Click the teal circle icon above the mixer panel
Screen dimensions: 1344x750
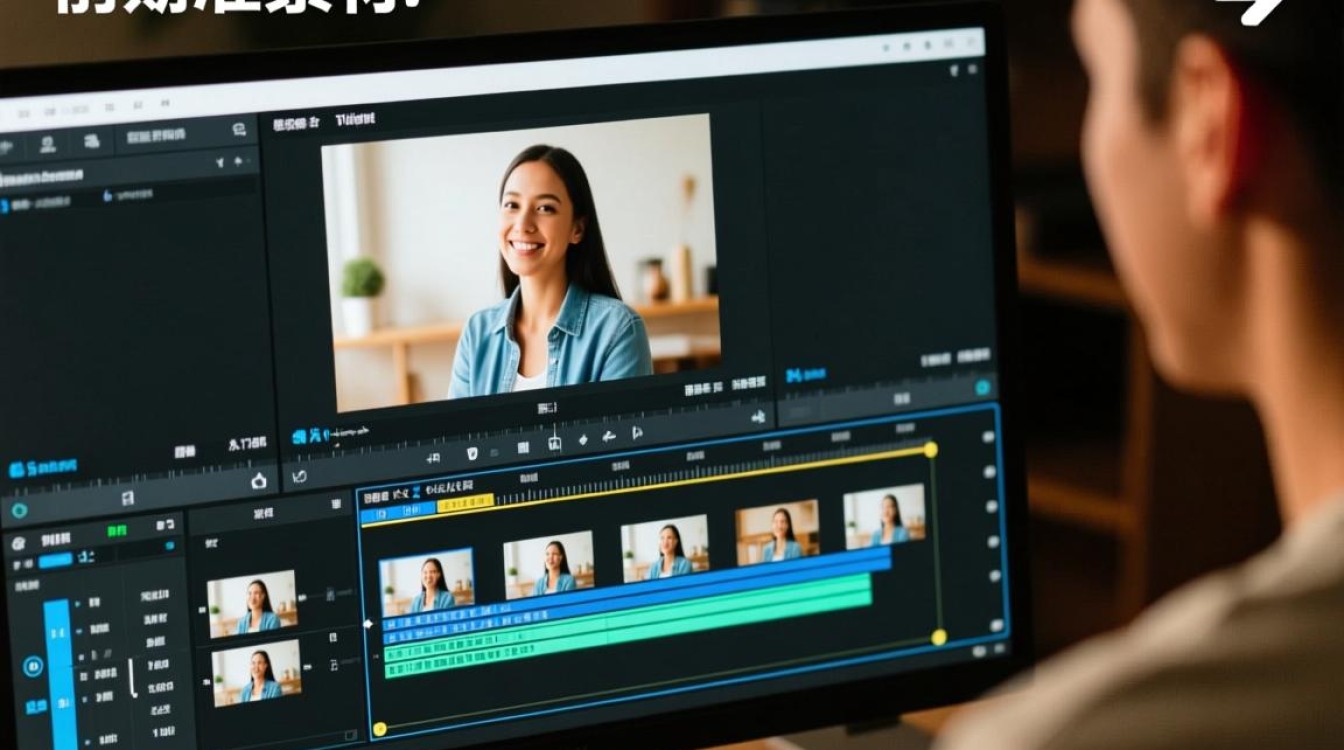(x=19, y=510)
